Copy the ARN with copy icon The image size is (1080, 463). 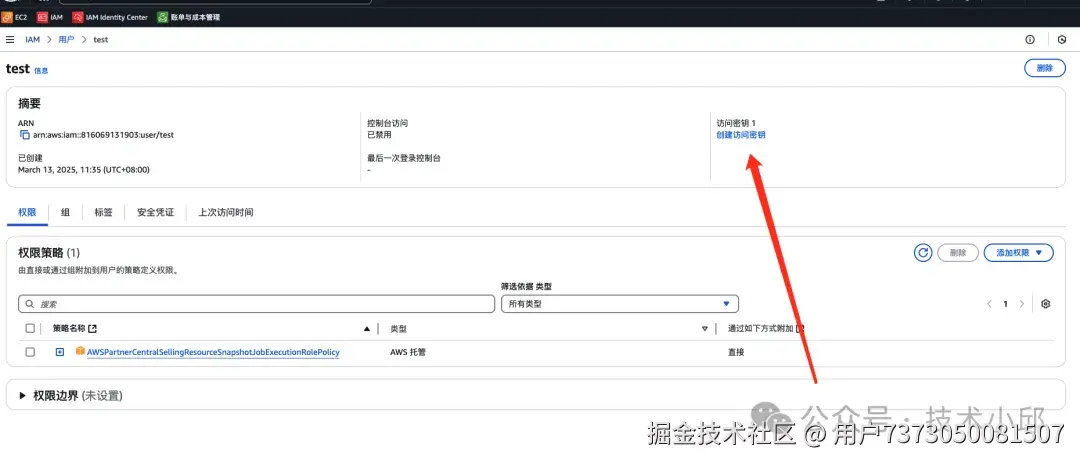tap(25, 135)
